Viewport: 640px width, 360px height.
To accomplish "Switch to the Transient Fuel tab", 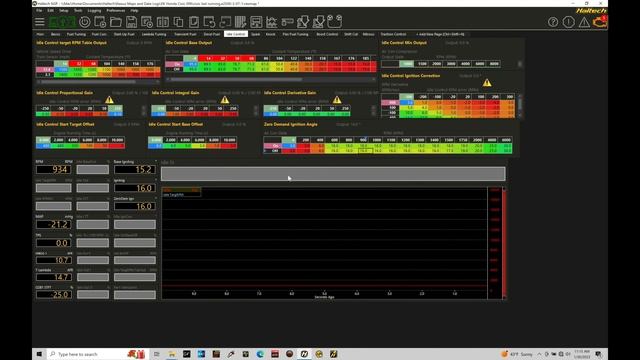I will 185,34.
